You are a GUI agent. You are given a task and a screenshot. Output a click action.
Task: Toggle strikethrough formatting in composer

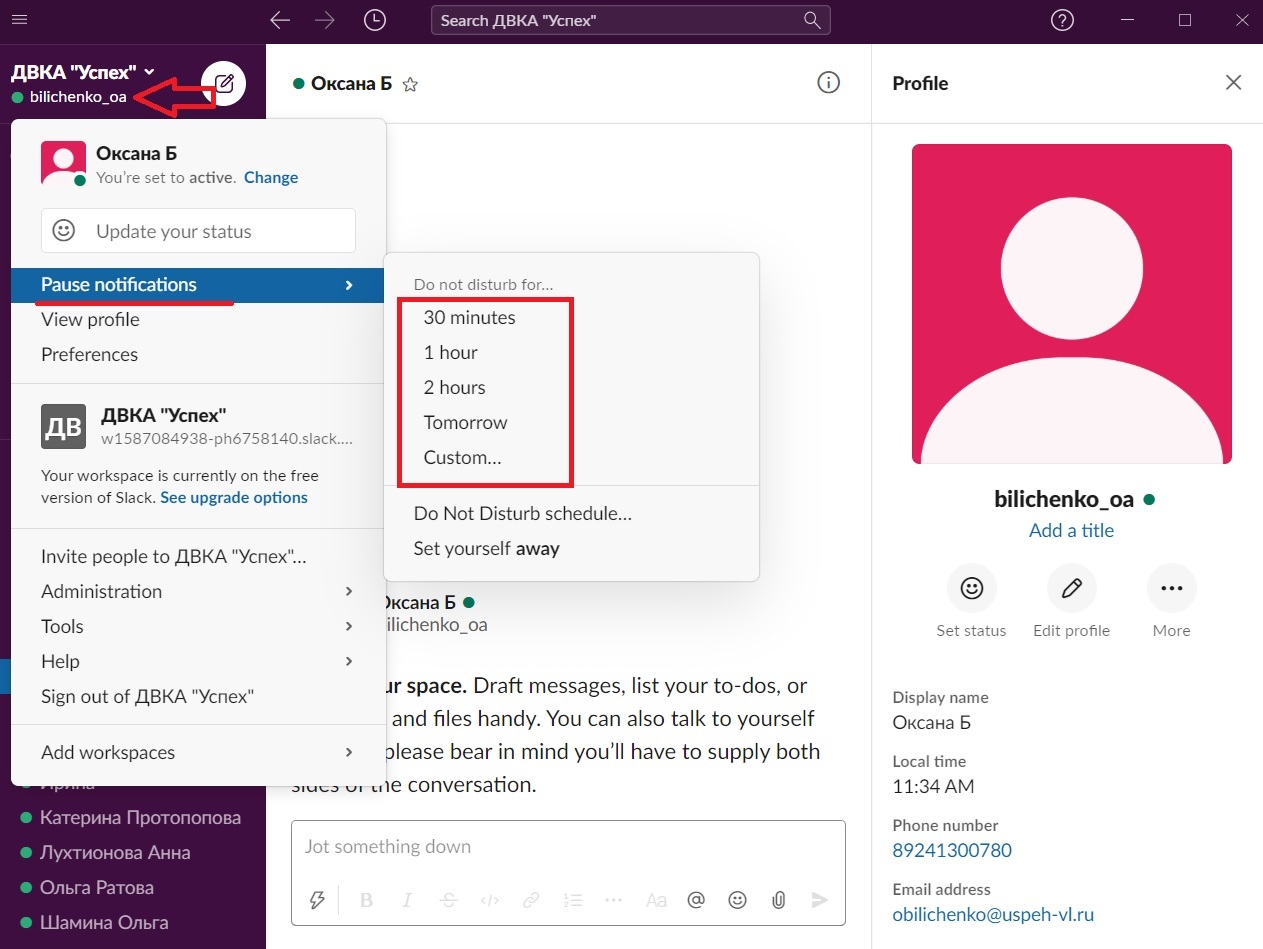448,900
